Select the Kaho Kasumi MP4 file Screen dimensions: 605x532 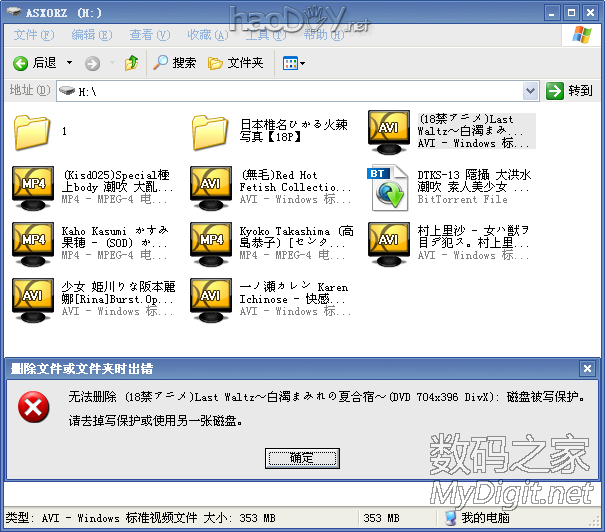click(x=33, y=243)
